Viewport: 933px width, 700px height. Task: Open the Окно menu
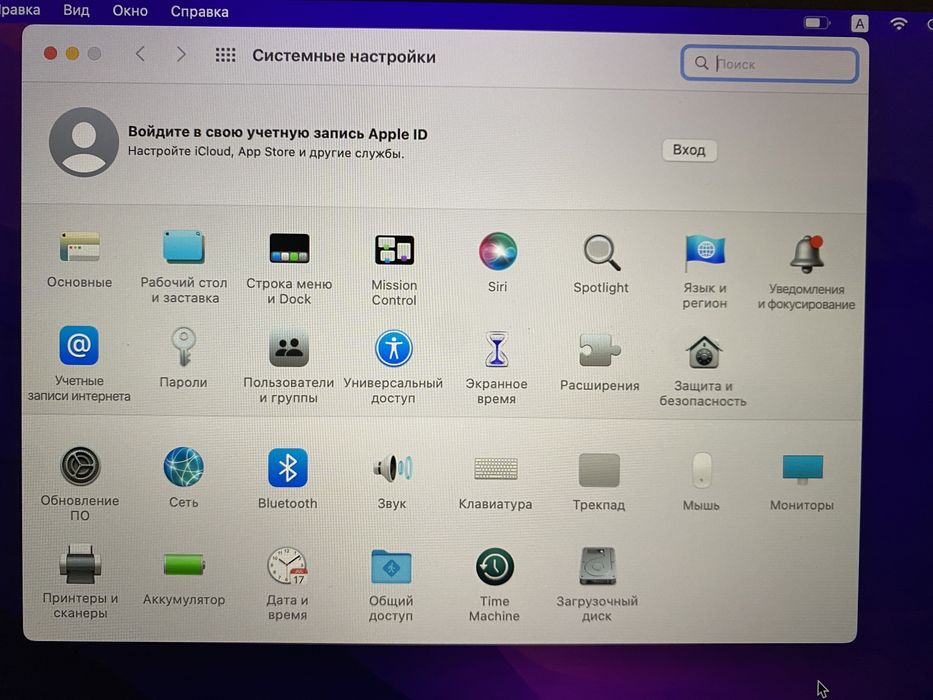click(130, 11)
